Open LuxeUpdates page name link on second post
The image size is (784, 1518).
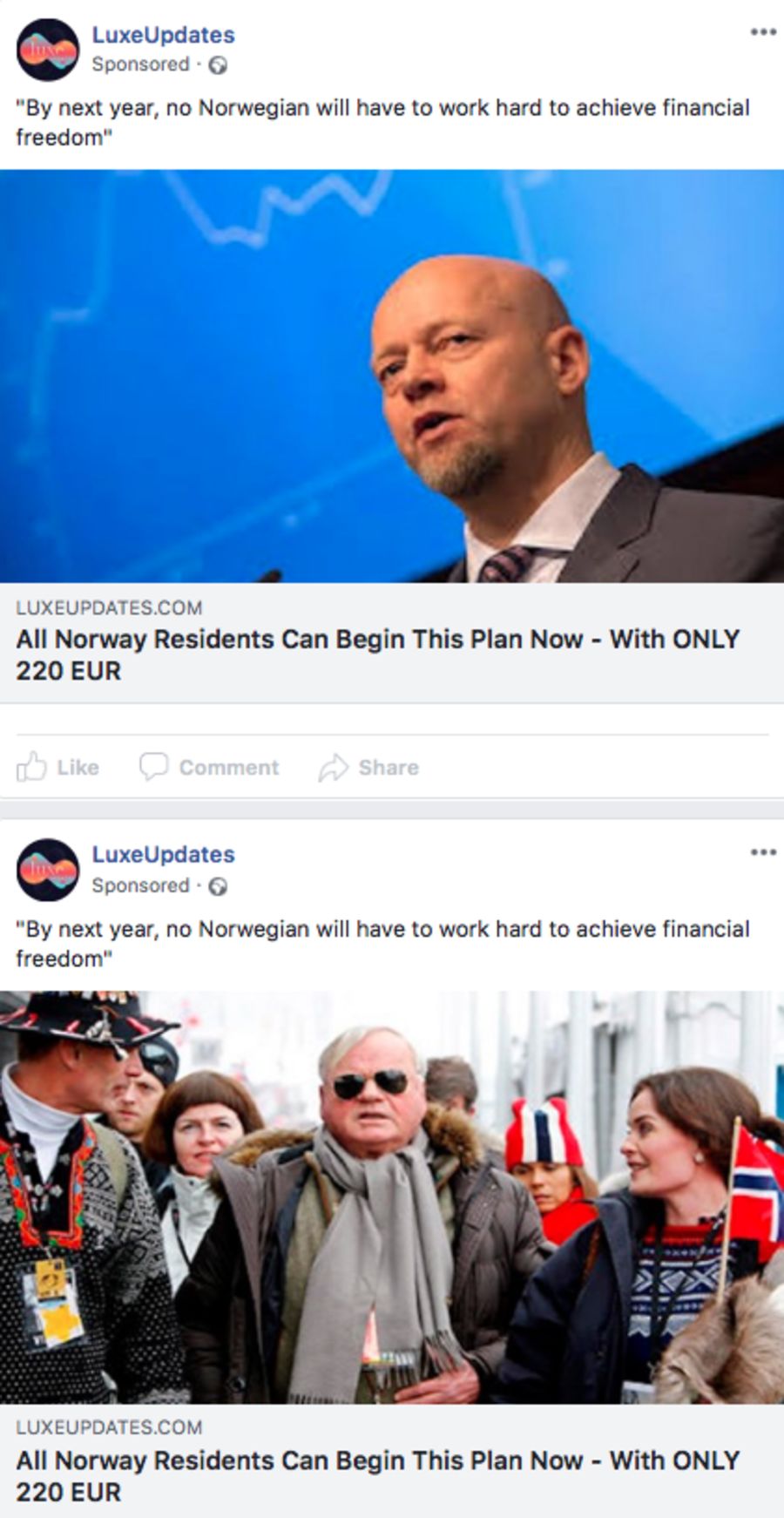tap(164, 855)
